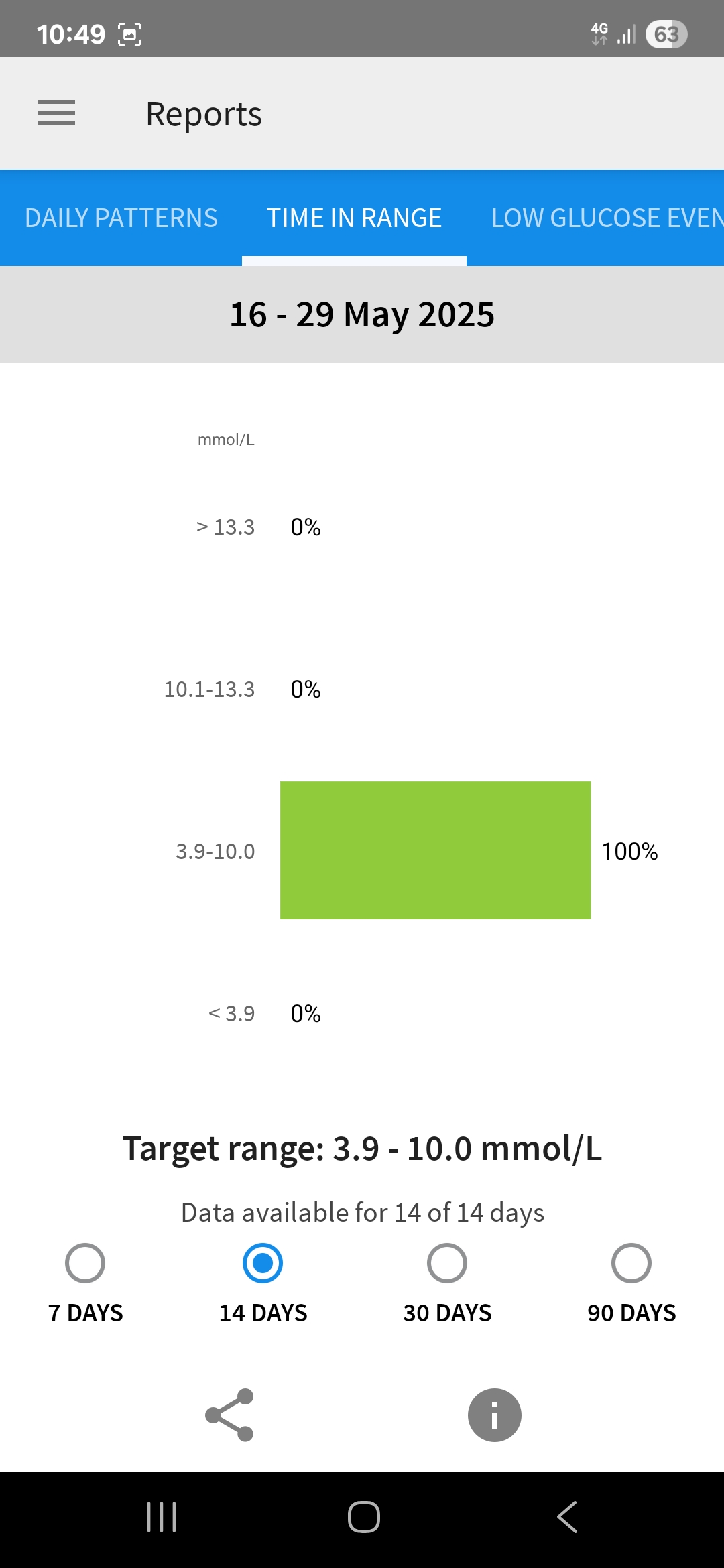Tap the green 3.9-10.0 range bar
Screen dimensions: 724x1568
click(x=435, y=850)
